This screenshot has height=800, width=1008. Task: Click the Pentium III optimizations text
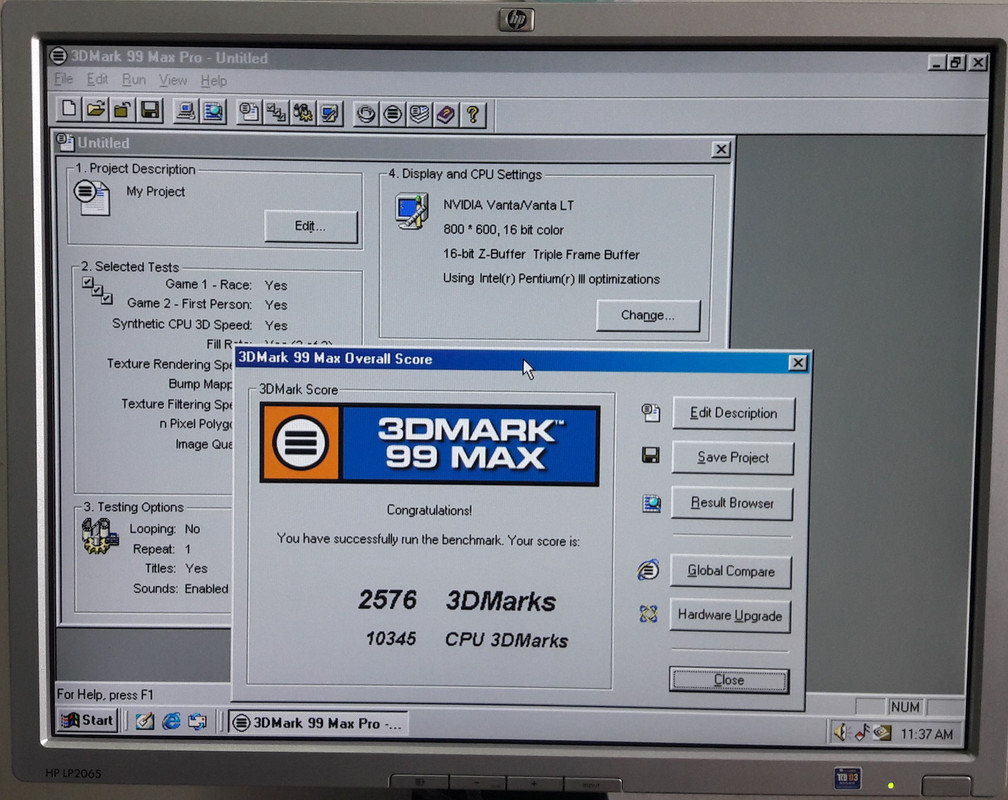click(x=551, y=278)
